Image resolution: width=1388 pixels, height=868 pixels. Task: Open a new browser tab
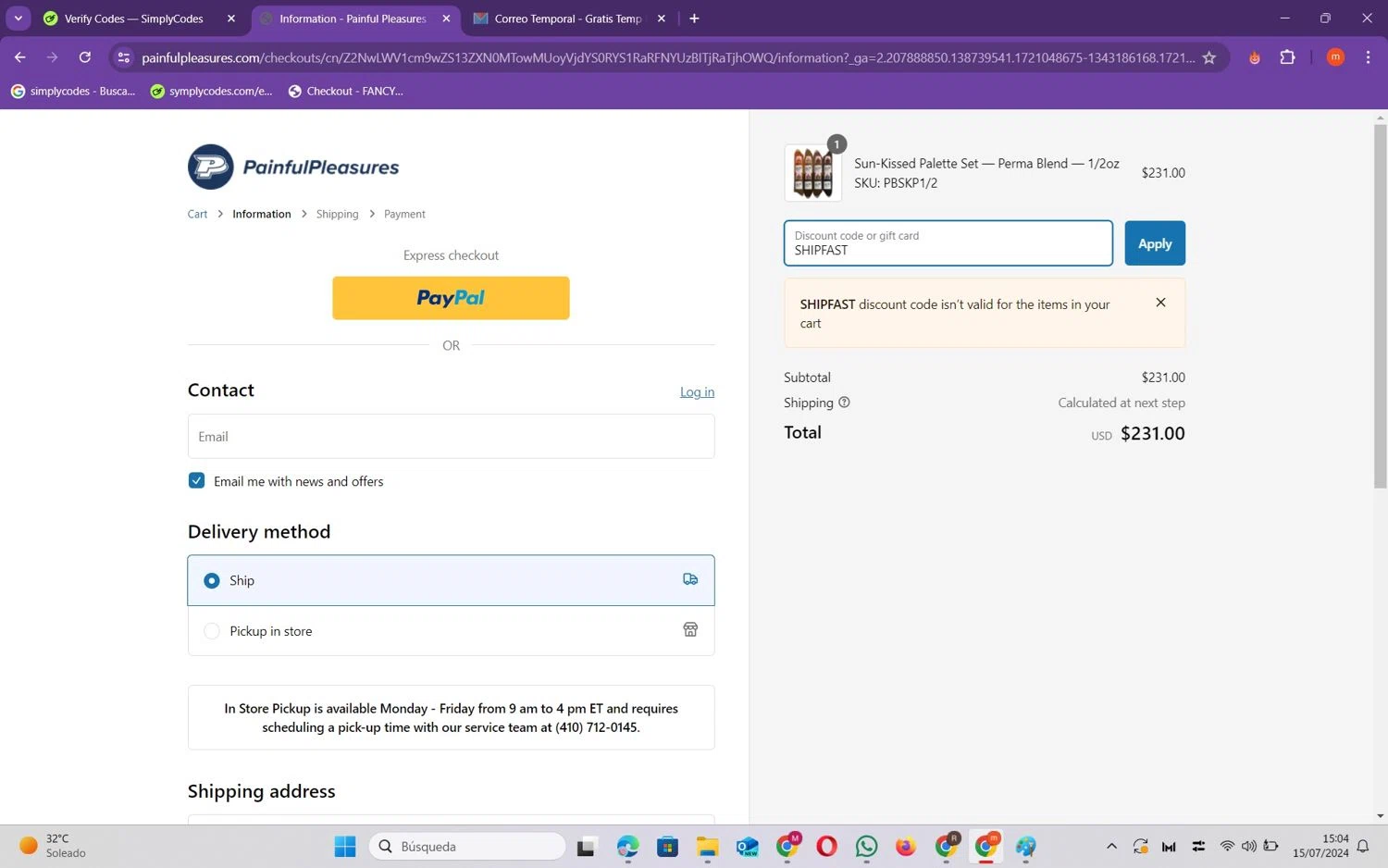point(694,19)
